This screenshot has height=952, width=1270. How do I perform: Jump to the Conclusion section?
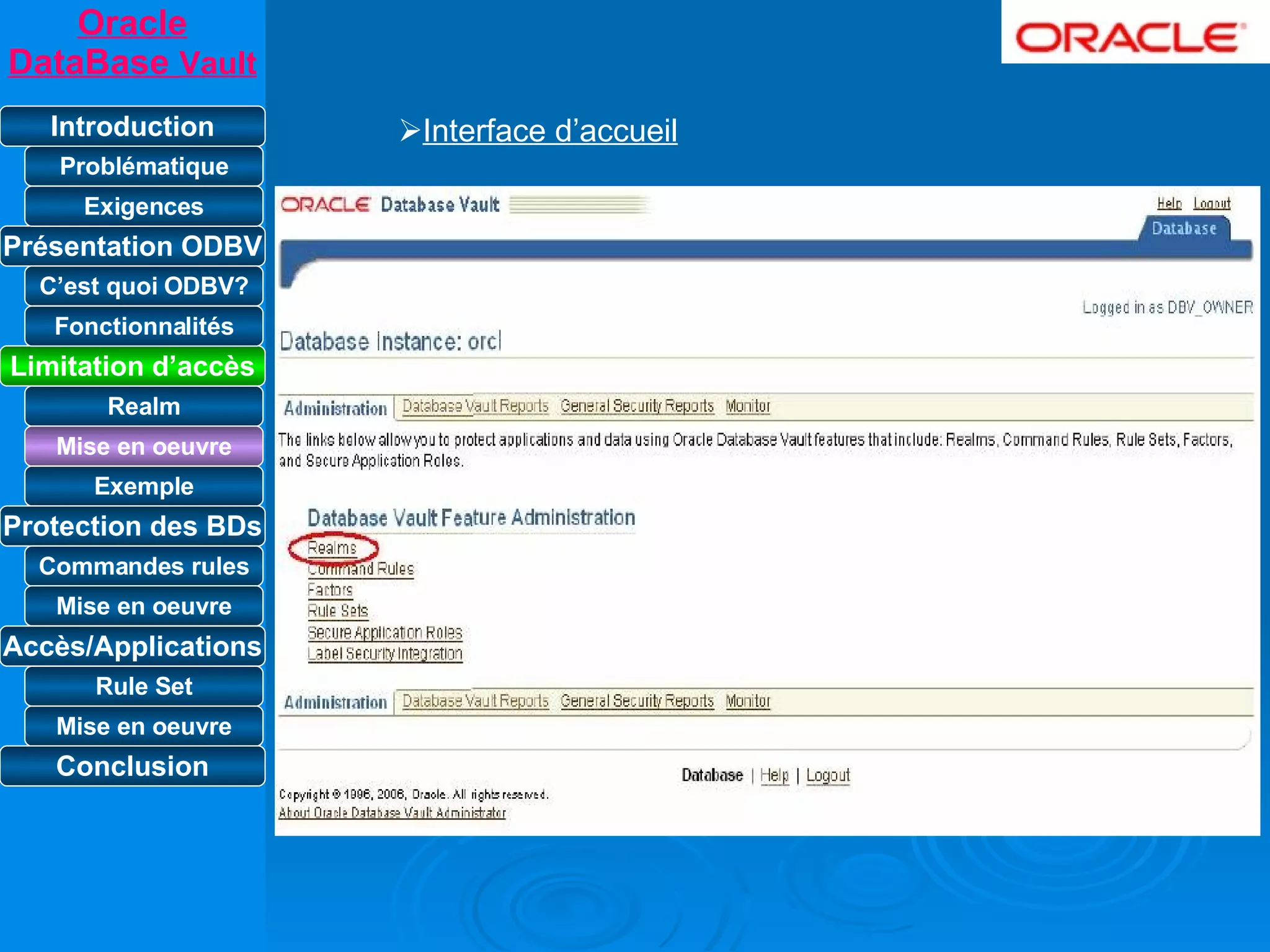(133, 766)
